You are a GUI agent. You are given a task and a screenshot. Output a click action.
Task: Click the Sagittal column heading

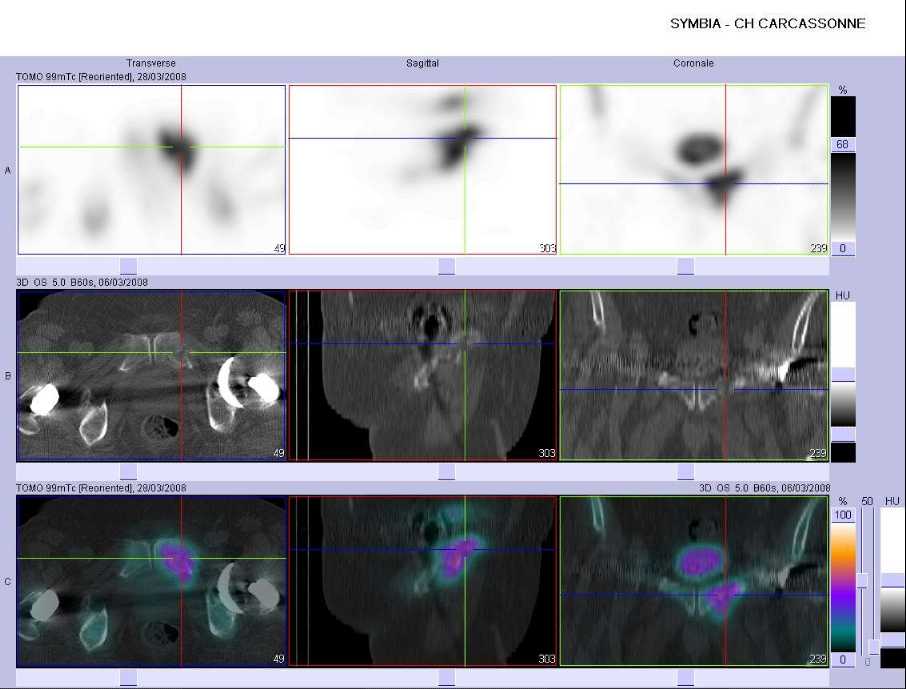pyautogui.click(x=422, y=63)
